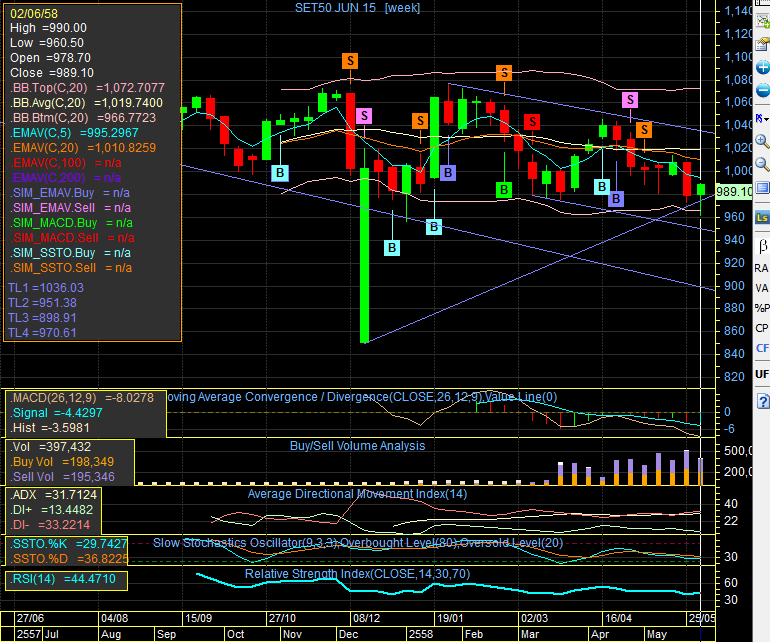Open help with the question mark icon
The image size is (770, 642).
pyautogui.click(x=763, y=401)
